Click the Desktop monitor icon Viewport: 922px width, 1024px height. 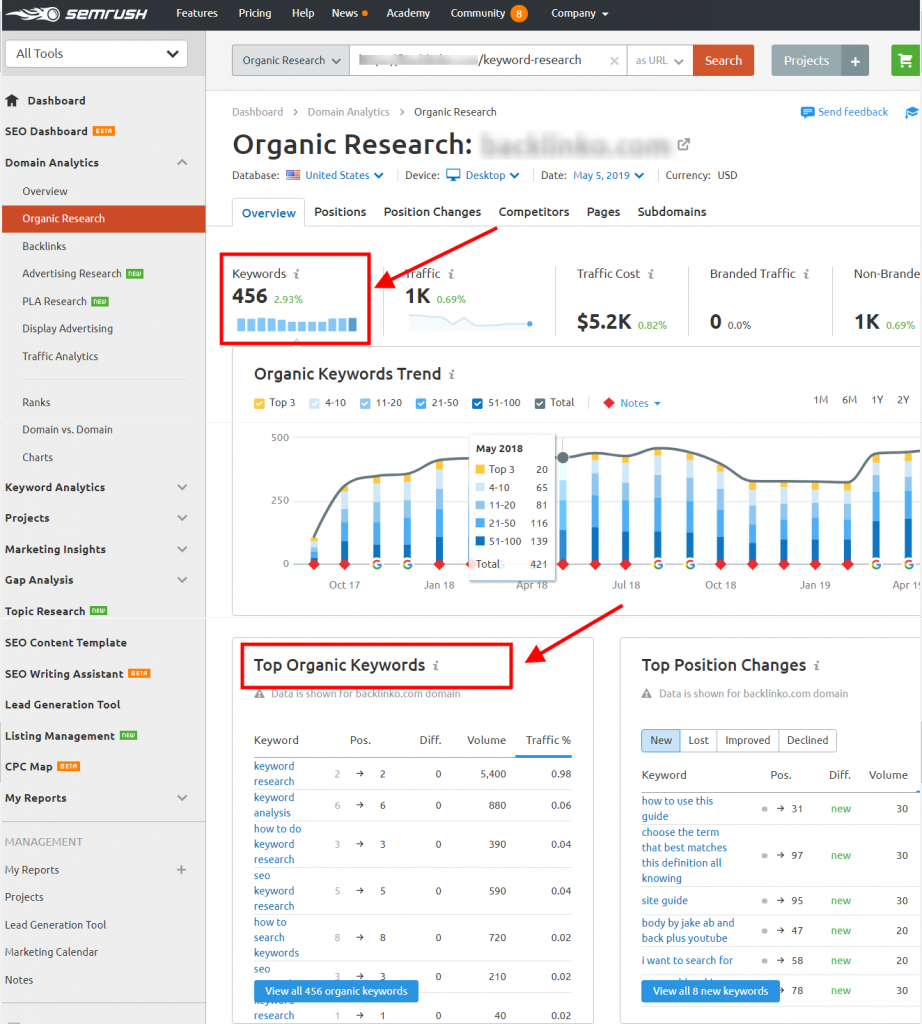453,175
